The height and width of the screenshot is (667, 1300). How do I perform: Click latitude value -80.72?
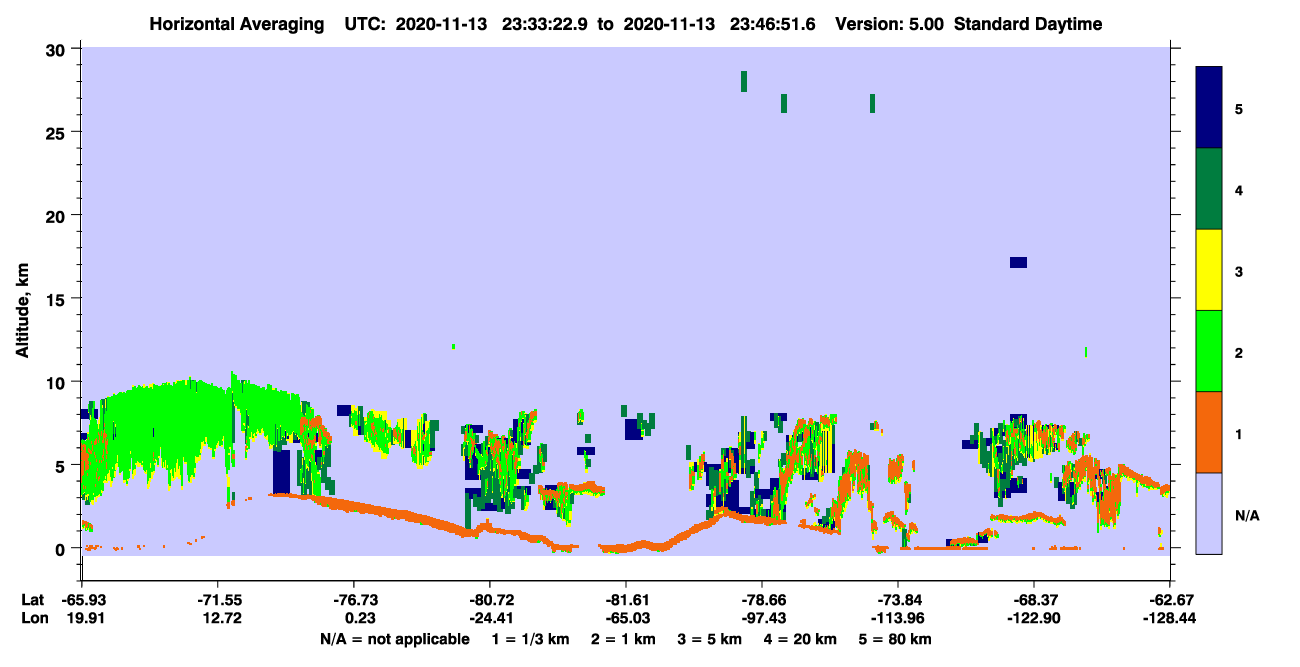490,599
